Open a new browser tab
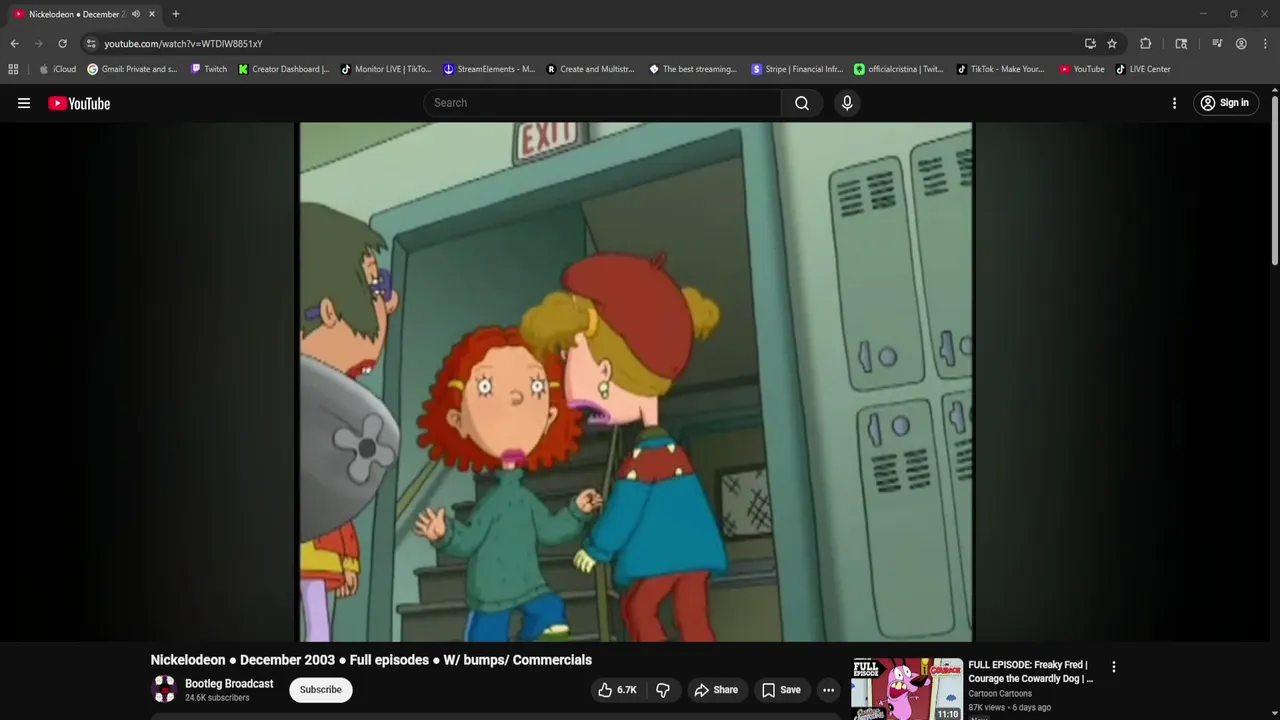 176,14
